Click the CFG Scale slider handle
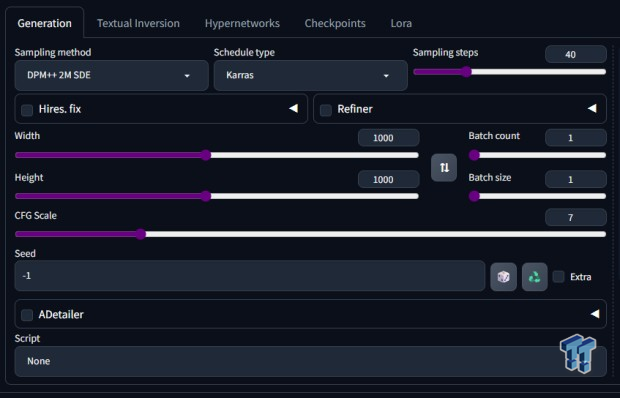620x398 pixels. (140, 234)
